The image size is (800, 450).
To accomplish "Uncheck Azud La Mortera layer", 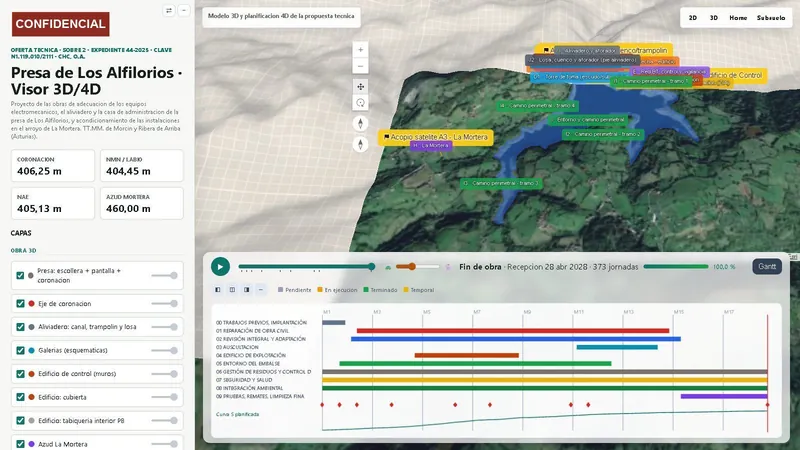I will pyautogui.click(x=20, y=444).
